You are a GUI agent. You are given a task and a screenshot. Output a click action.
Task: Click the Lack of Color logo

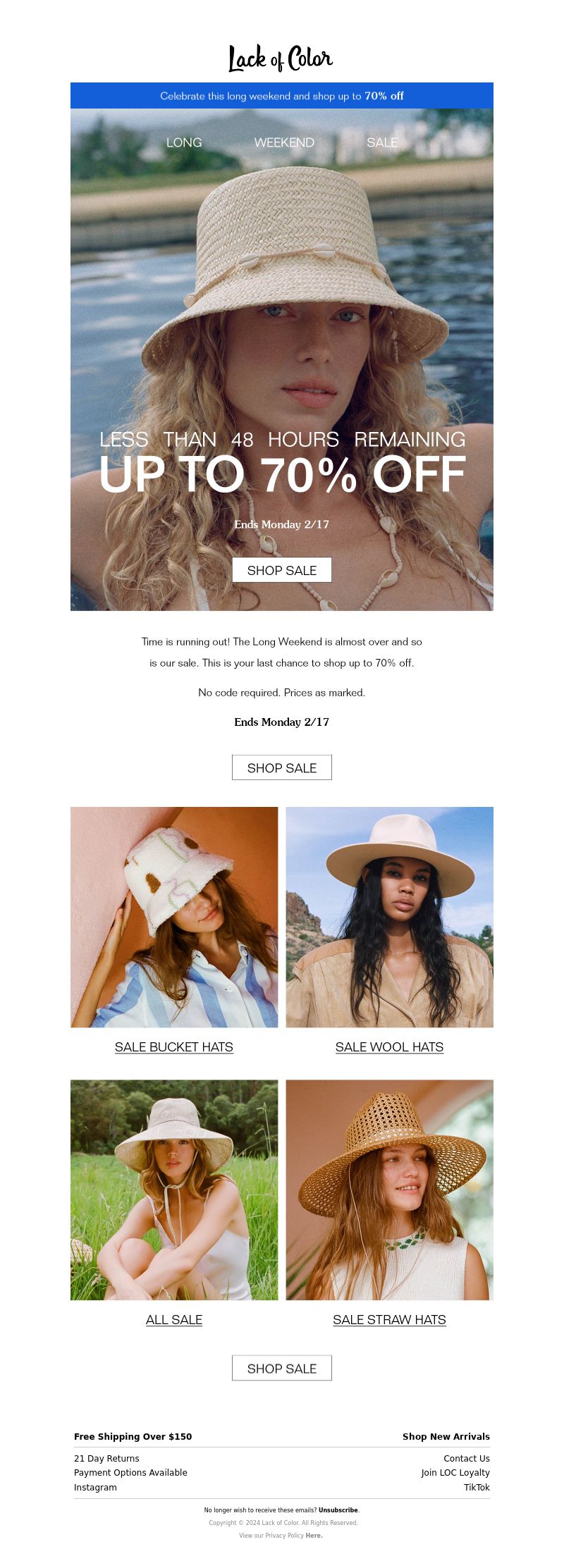pyautogui.click(x=281, y=58)
